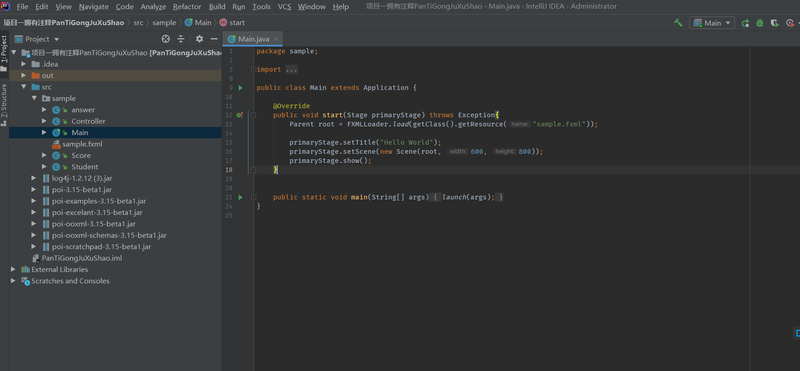
Task: Click Locate/Scroll from Source target icon
Action: click(x=165, y=39)
